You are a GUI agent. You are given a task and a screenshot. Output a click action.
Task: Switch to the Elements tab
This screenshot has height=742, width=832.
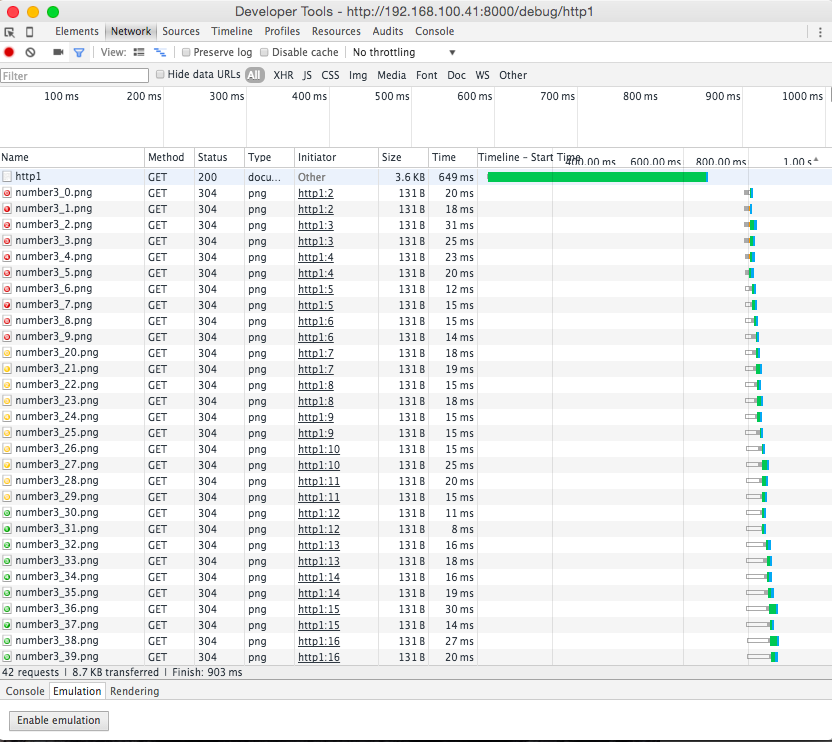[77, 31]
